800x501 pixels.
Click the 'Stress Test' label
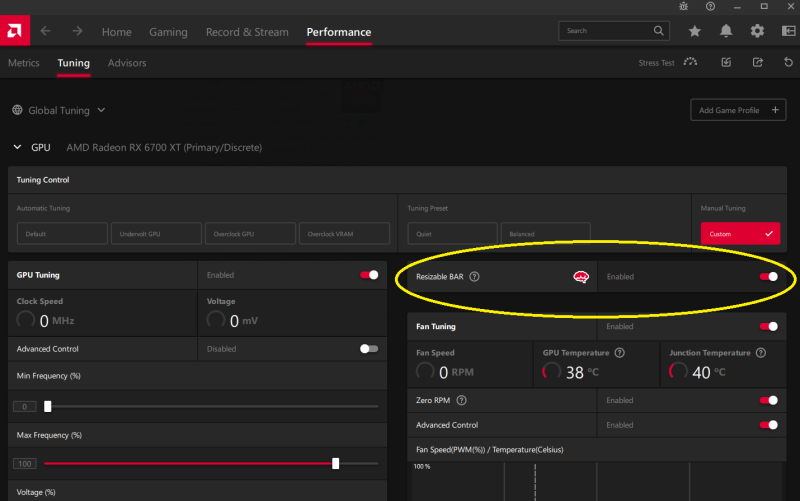[656, 63]
